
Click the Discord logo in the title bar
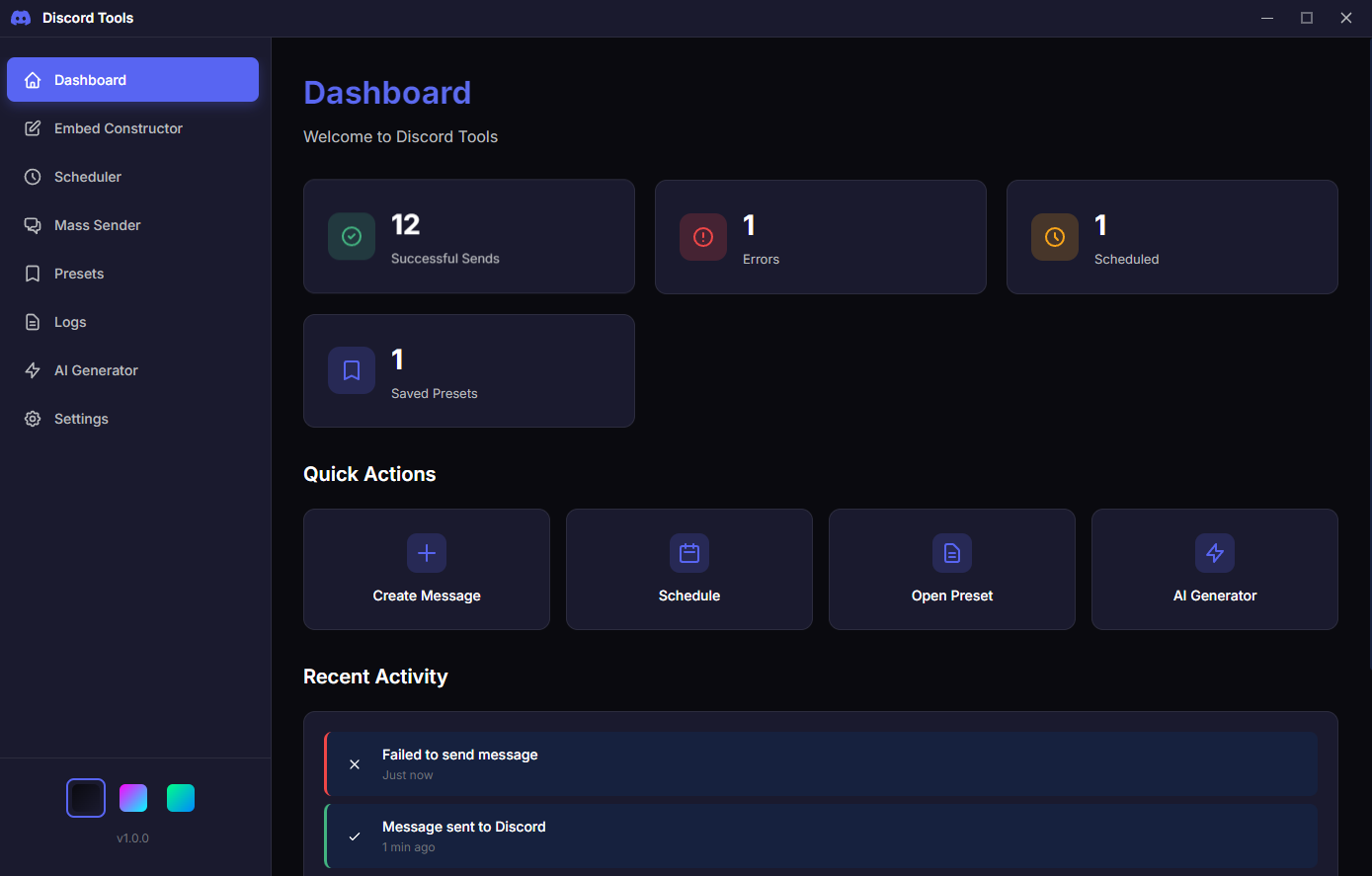(x=20, y=17)
